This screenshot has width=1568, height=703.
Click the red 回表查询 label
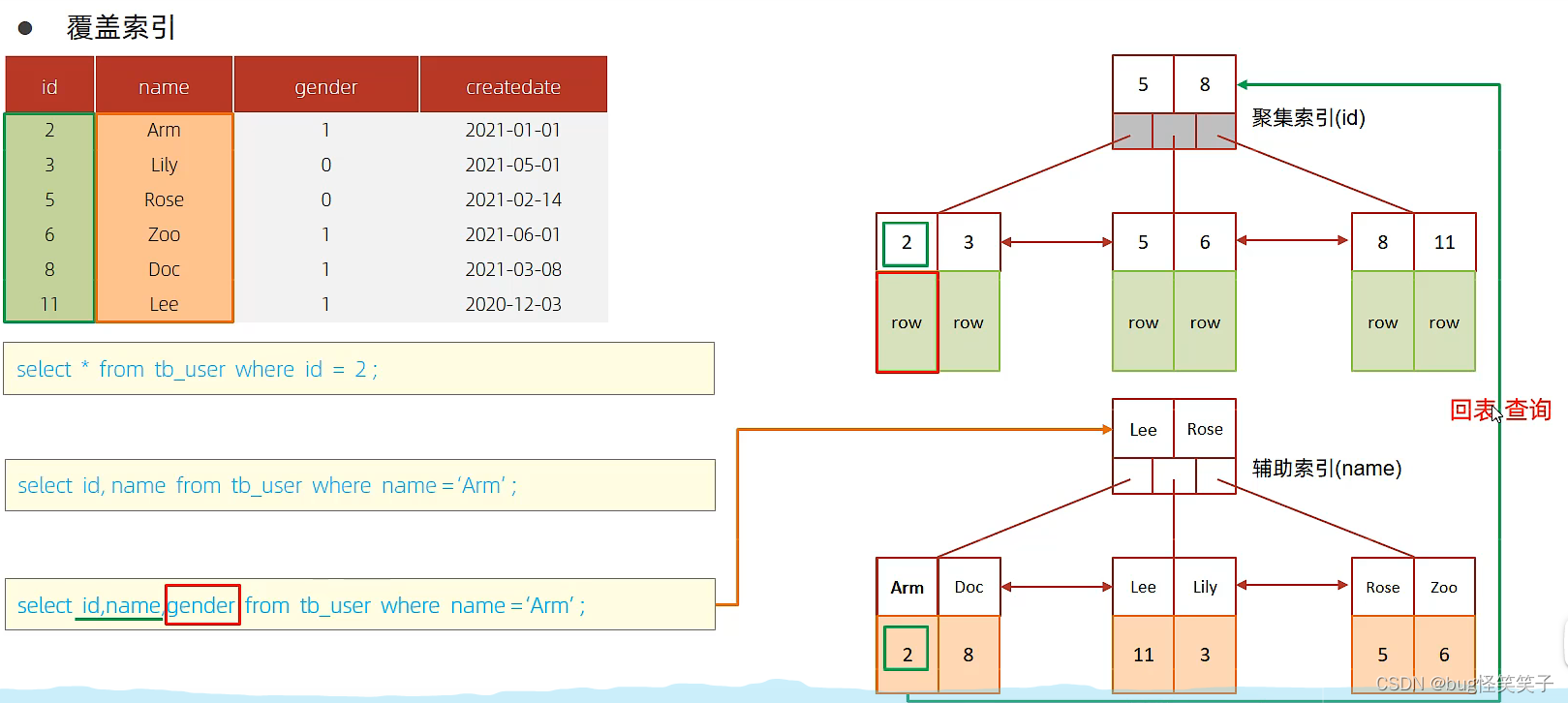(x=1500, y=410)
